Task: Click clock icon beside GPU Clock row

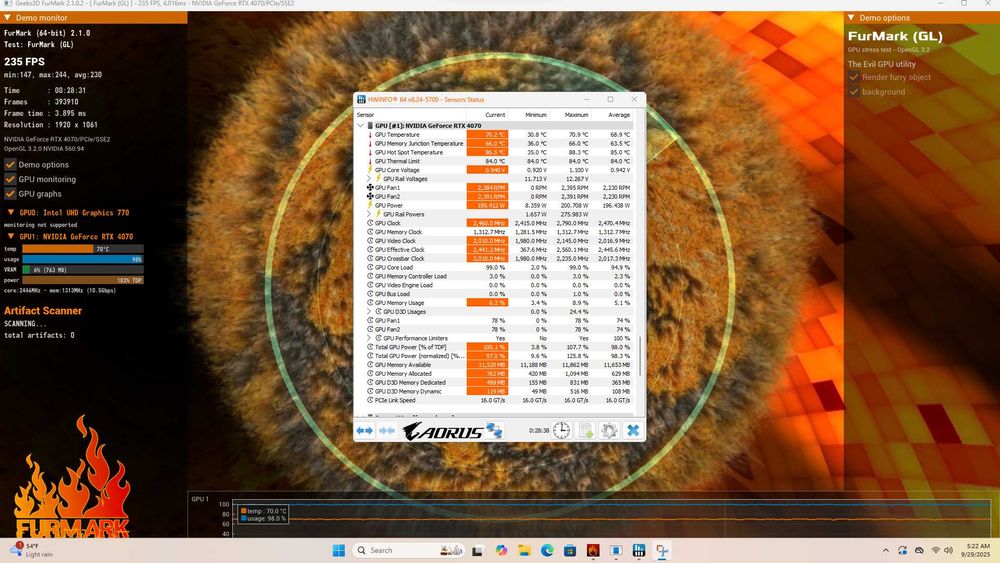Action: (370, 223)
